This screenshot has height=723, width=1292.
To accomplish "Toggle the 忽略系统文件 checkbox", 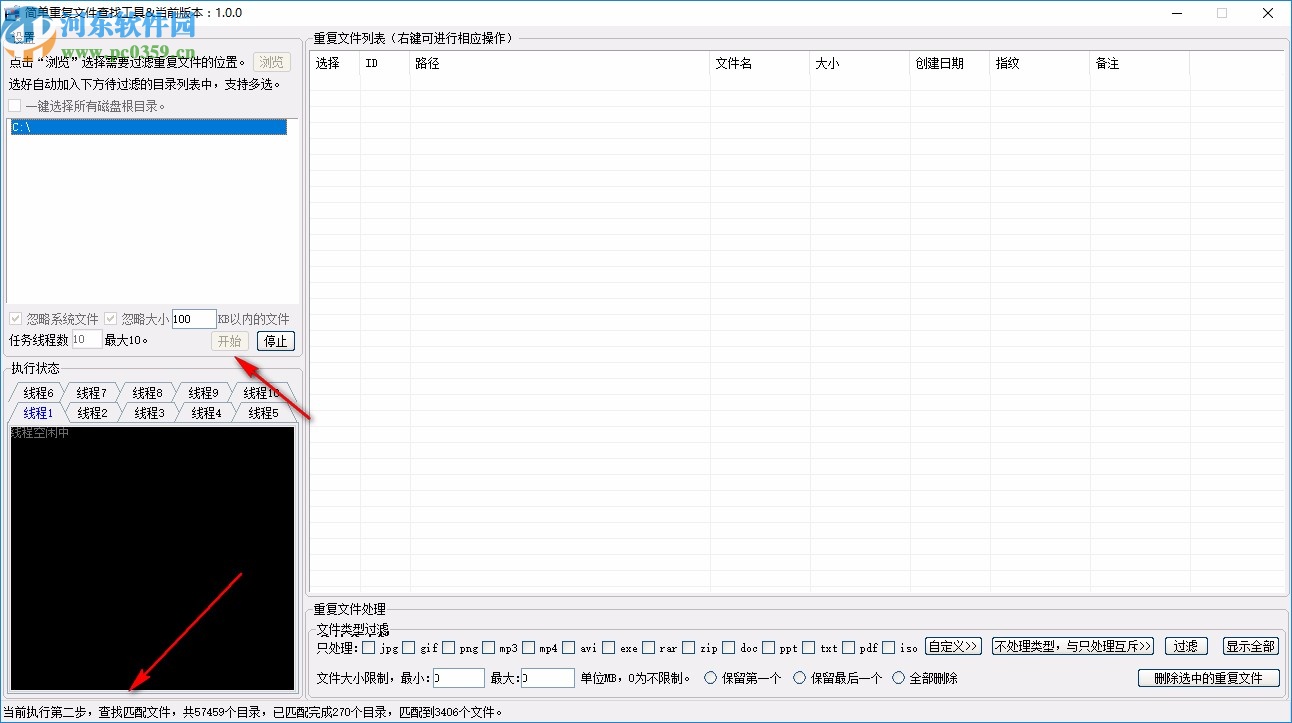I will click(15, 318).
